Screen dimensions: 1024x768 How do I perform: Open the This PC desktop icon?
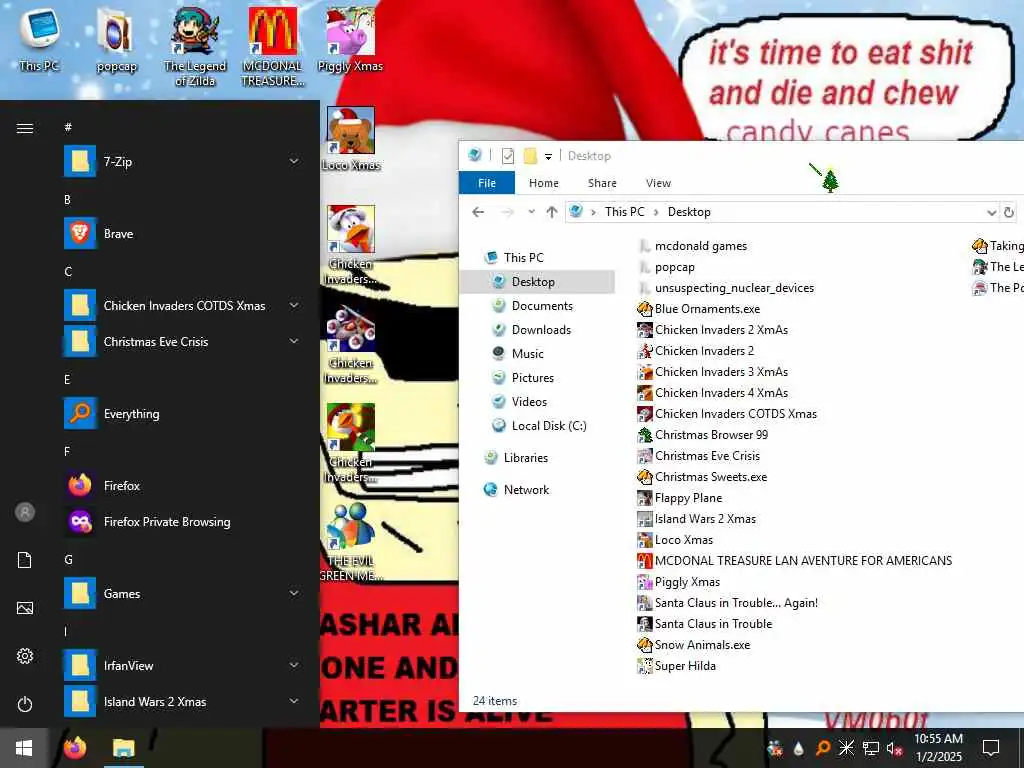39,38
